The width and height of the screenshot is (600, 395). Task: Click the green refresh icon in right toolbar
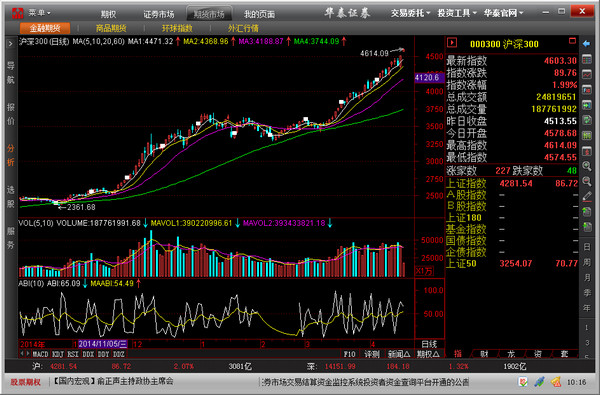(587, 120)
